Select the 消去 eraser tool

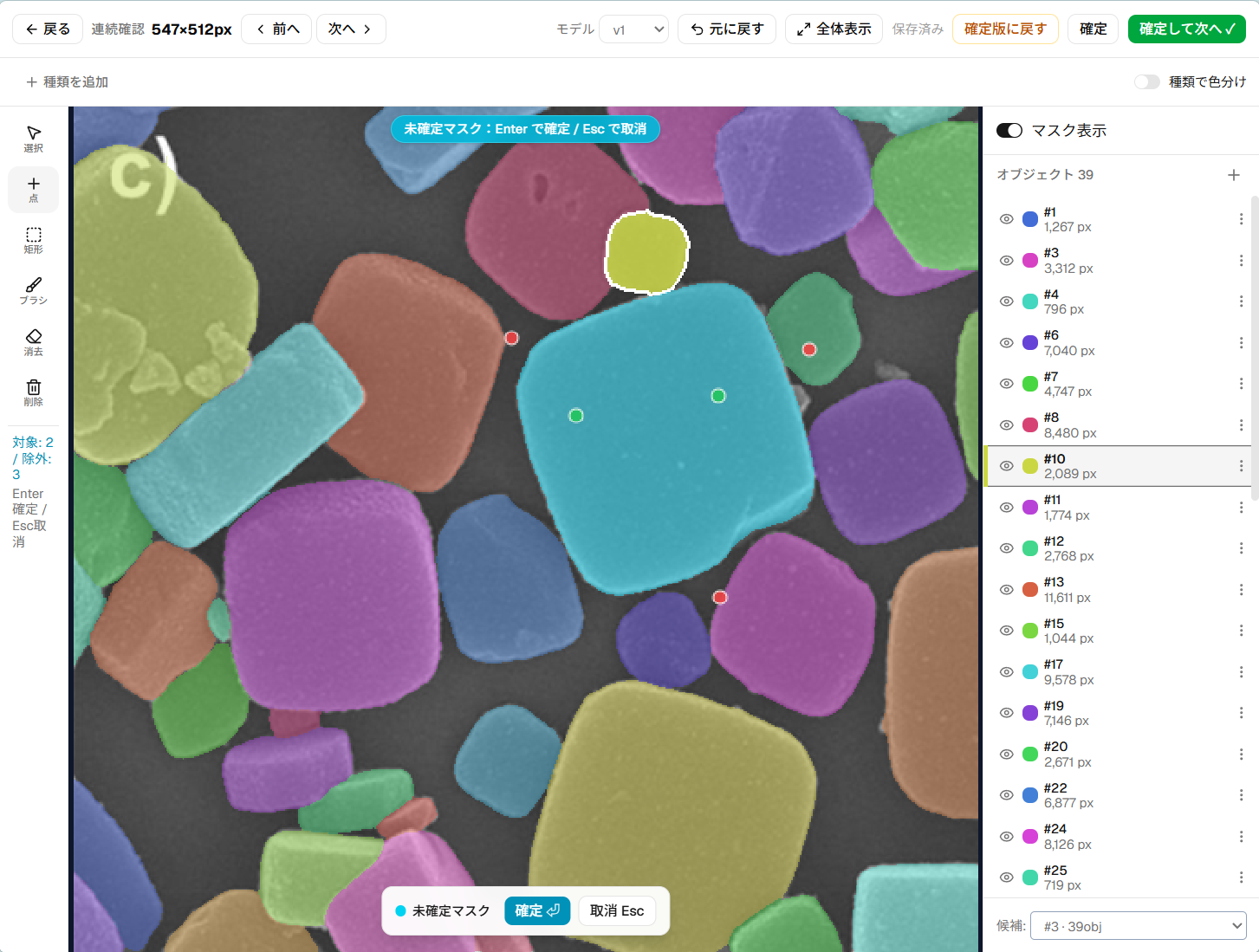tap(33, 342)
